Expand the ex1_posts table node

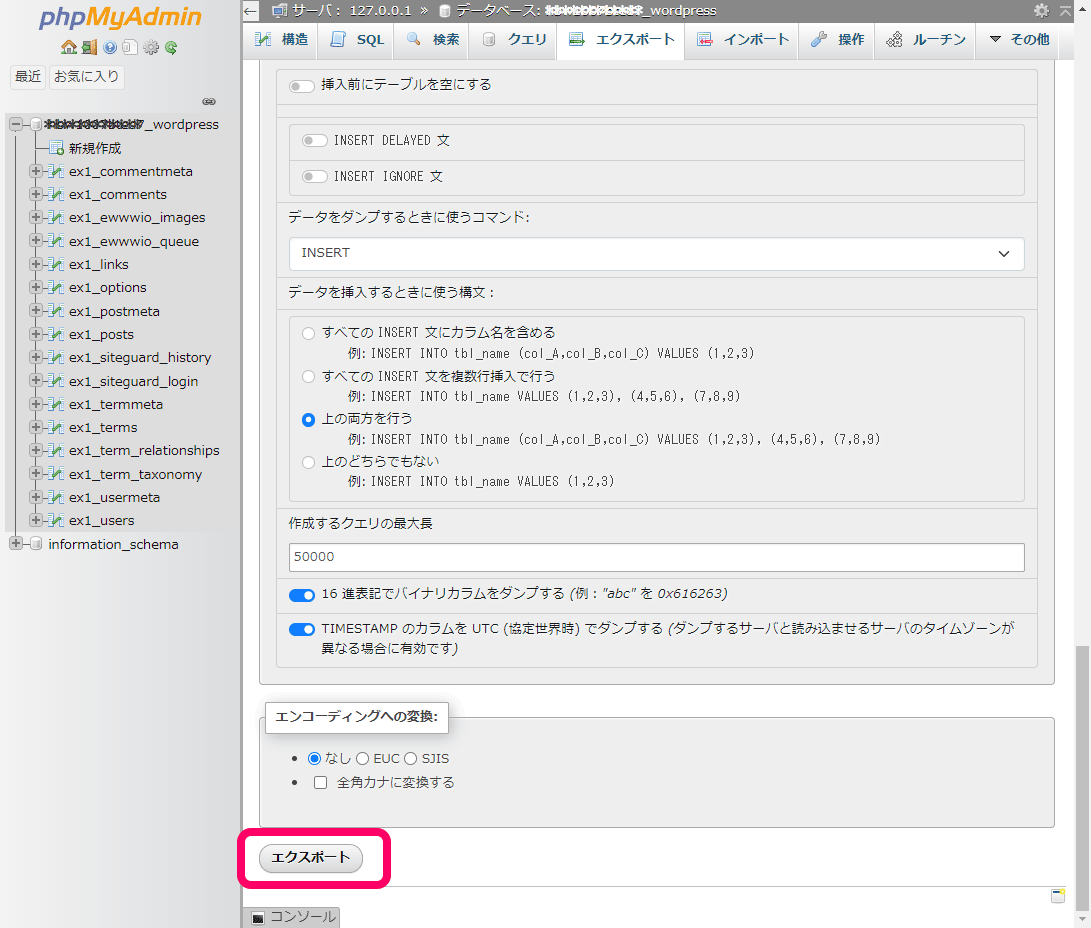tap(36, 334)
